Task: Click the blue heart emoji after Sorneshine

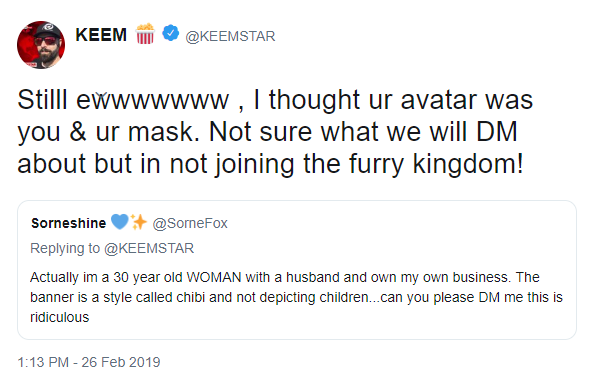Action: (119, 222)
